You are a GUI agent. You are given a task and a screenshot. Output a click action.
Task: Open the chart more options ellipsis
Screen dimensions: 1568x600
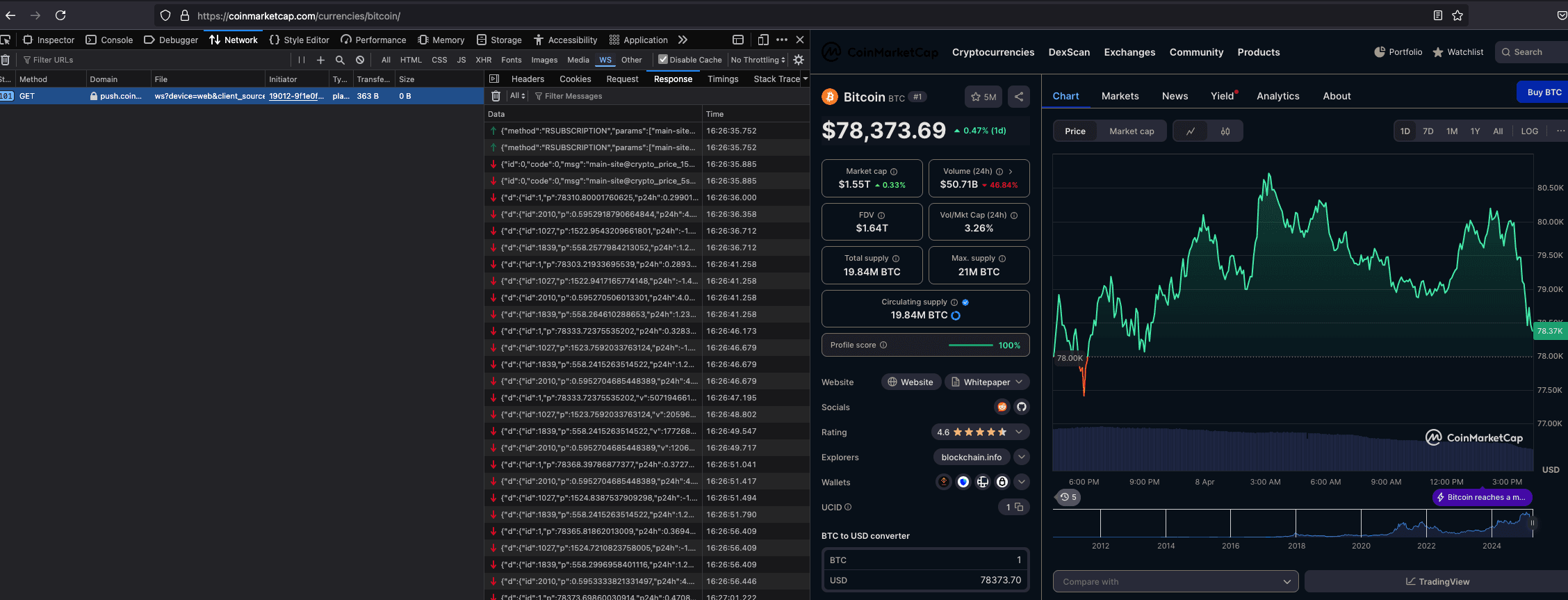pos(1560,131)
